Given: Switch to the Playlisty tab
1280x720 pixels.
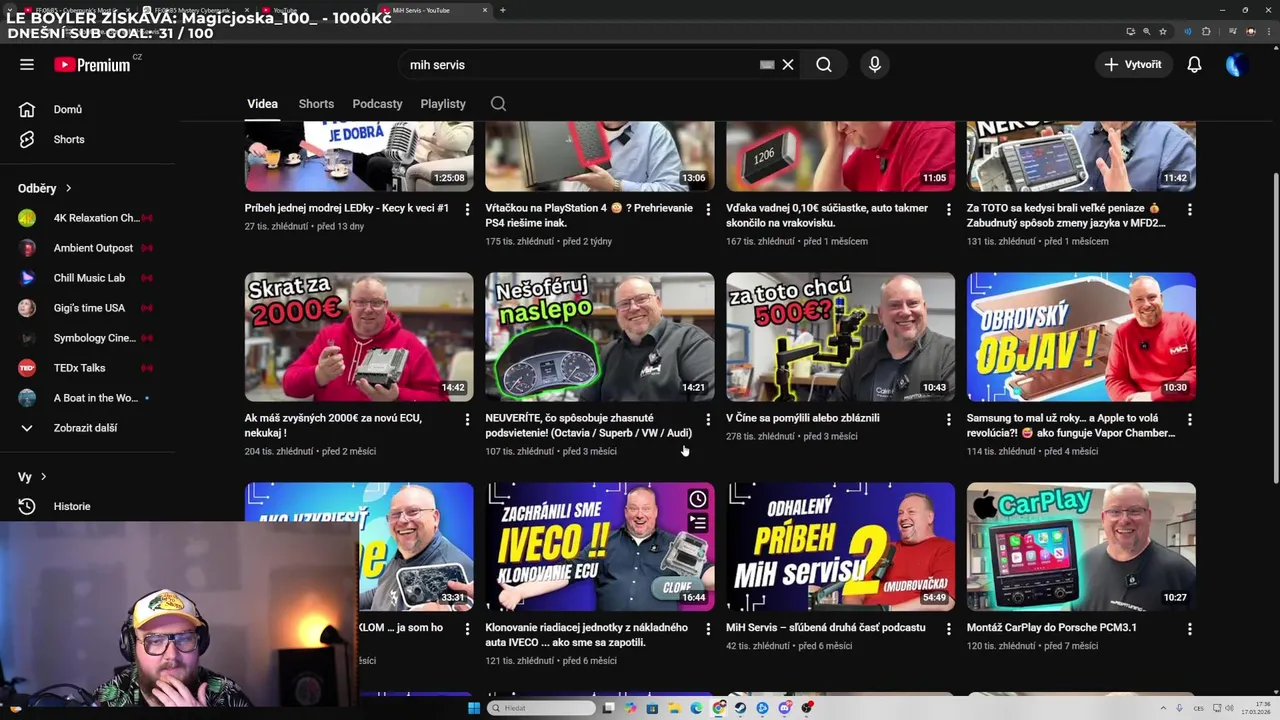Looking at the screenshot, I should pos(443,104).
